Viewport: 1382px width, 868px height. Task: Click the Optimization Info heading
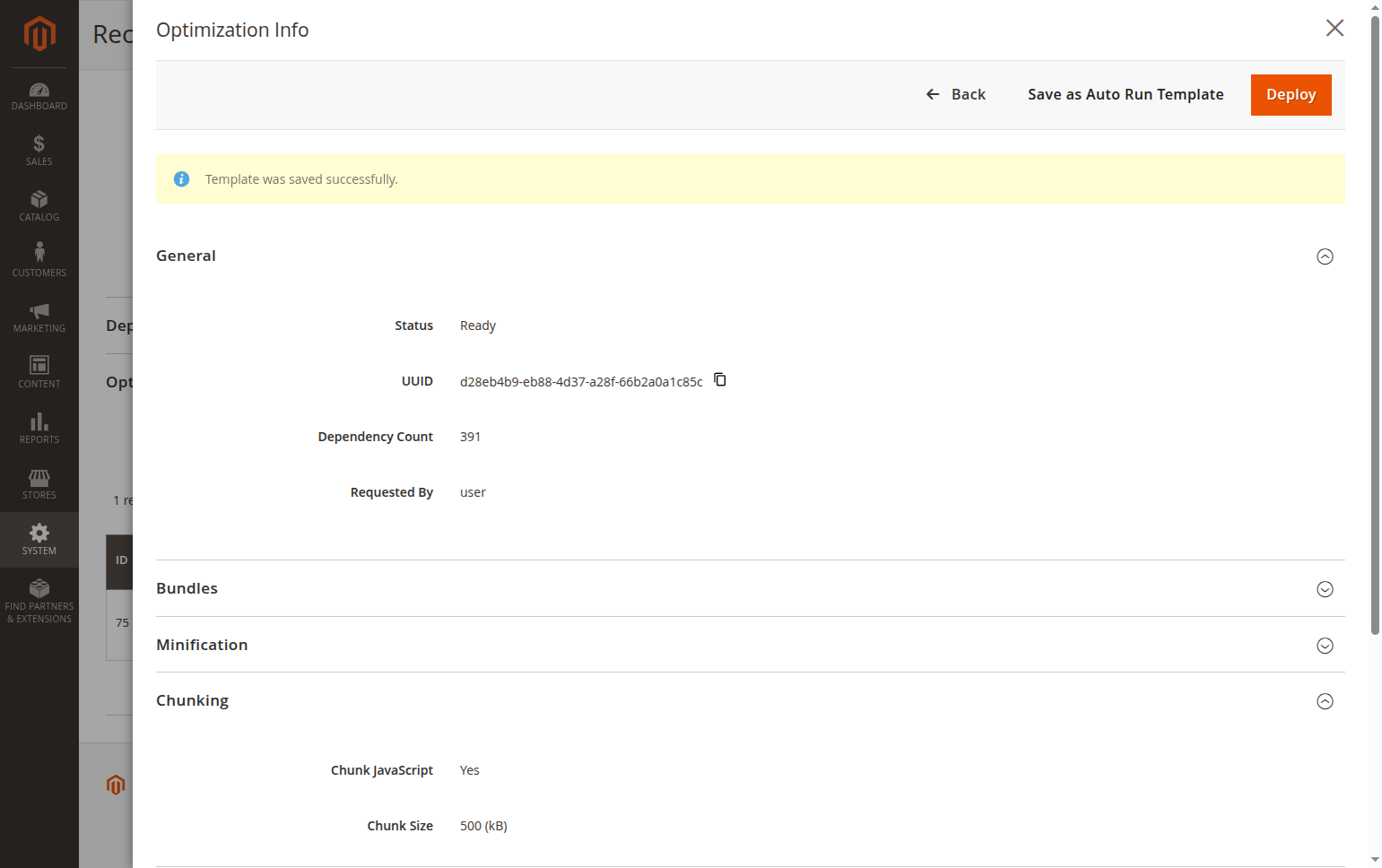pyautogui.click(x=232, y=30)
